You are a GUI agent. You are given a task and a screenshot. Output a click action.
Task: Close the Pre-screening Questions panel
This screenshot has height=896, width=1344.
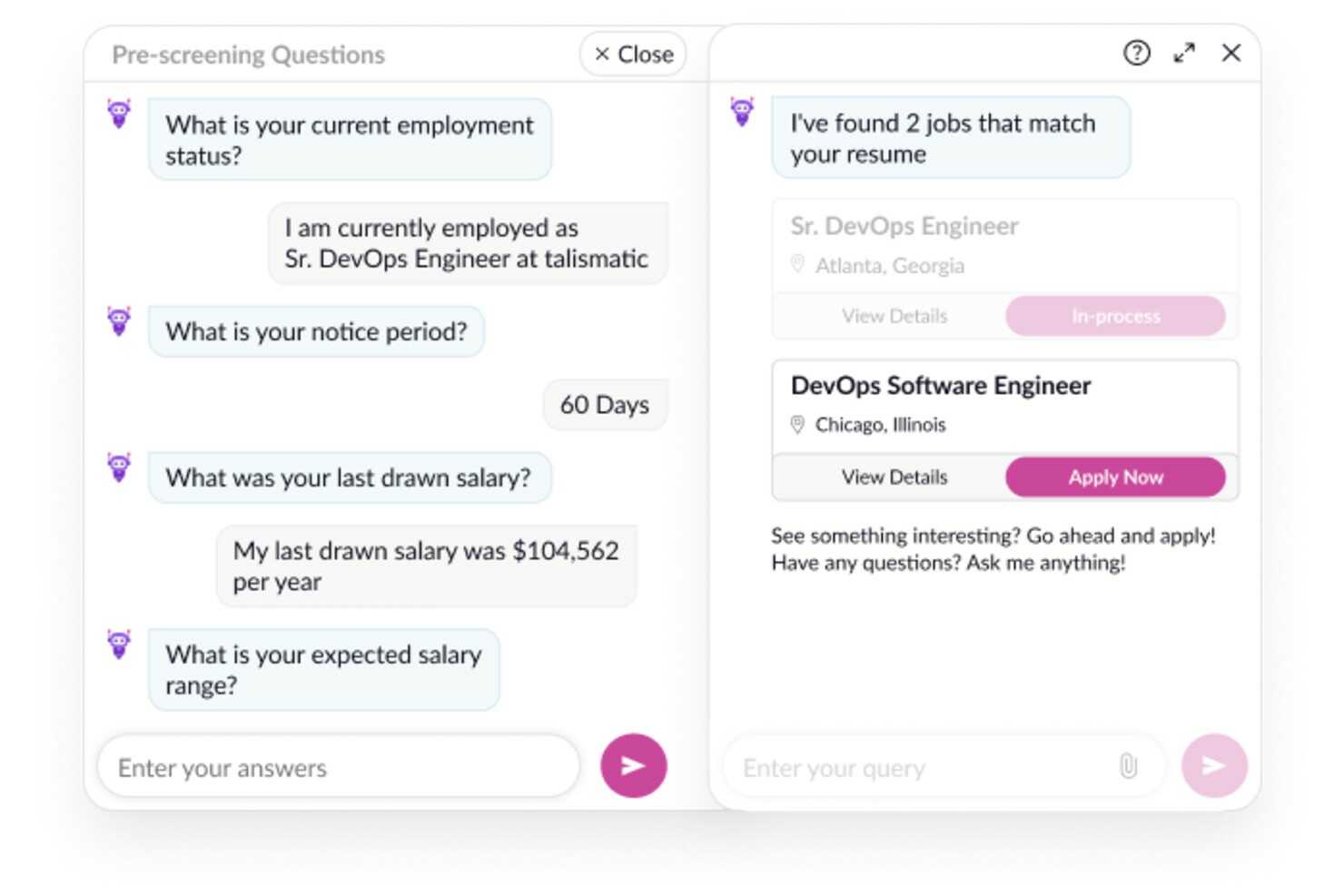tap(632, 54)
